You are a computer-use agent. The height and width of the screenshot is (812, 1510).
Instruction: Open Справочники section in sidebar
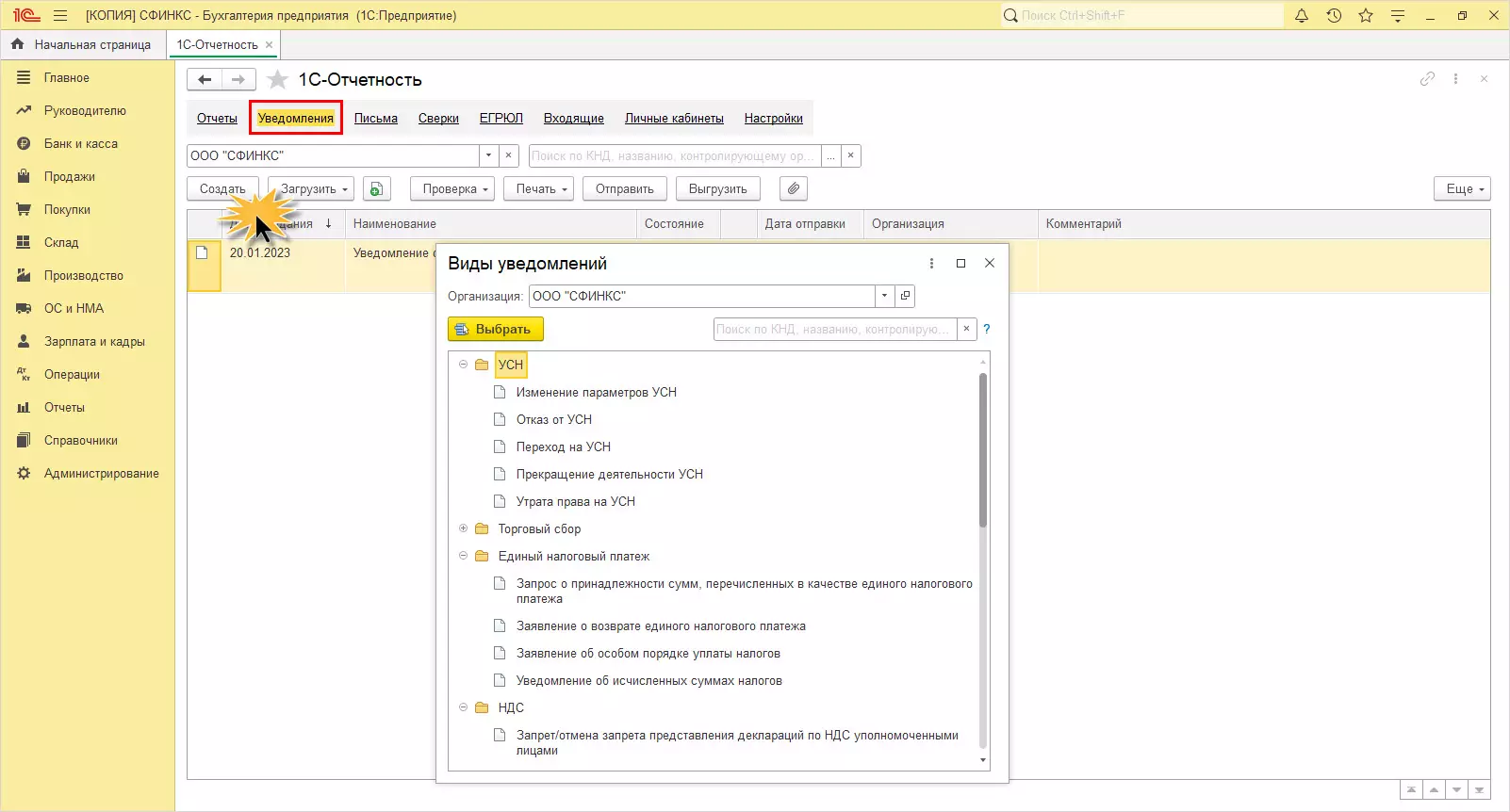tap(81, 441)
